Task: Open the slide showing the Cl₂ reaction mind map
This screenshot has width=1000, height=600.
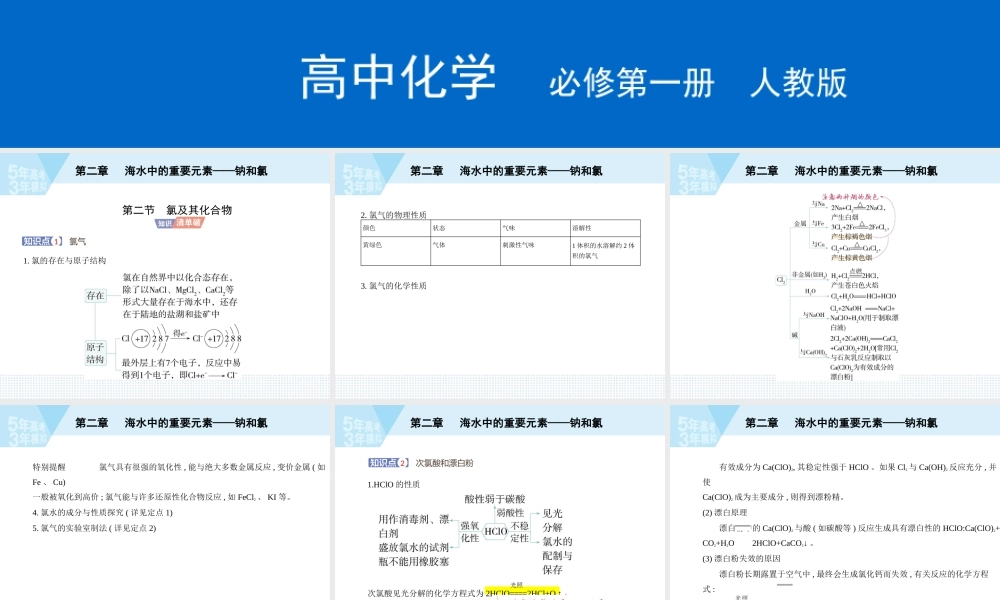Action: click(835, 276)
